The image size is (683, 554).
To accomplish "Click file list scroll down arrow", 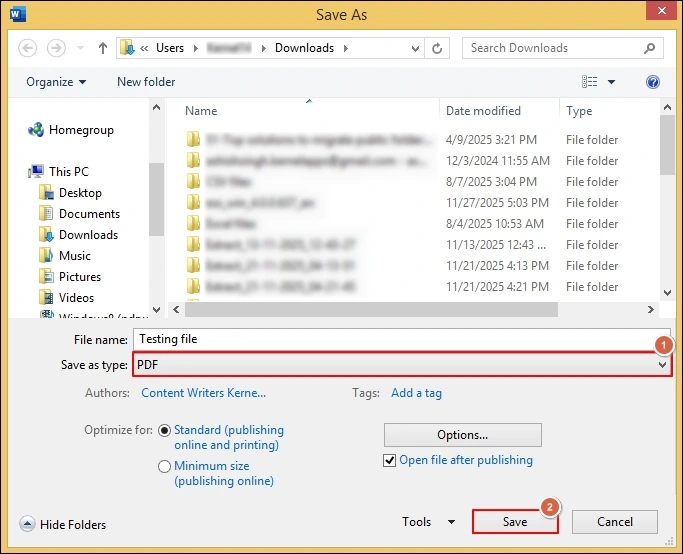I will pyautogui.click(x=667, y=293).
